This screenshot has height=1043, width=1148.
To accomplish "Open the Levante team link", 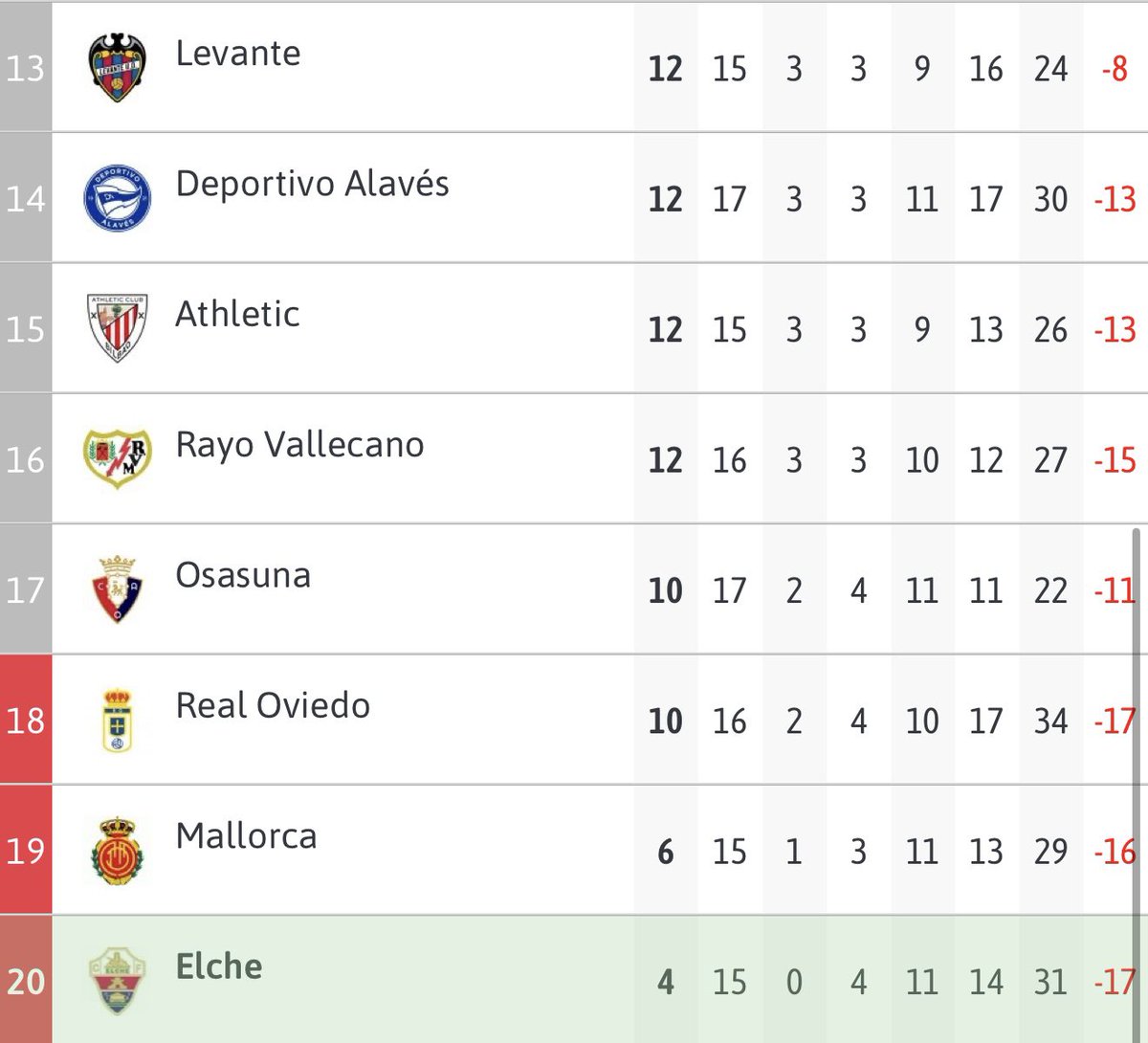I will pyautogui.click(x=238, y=54).
